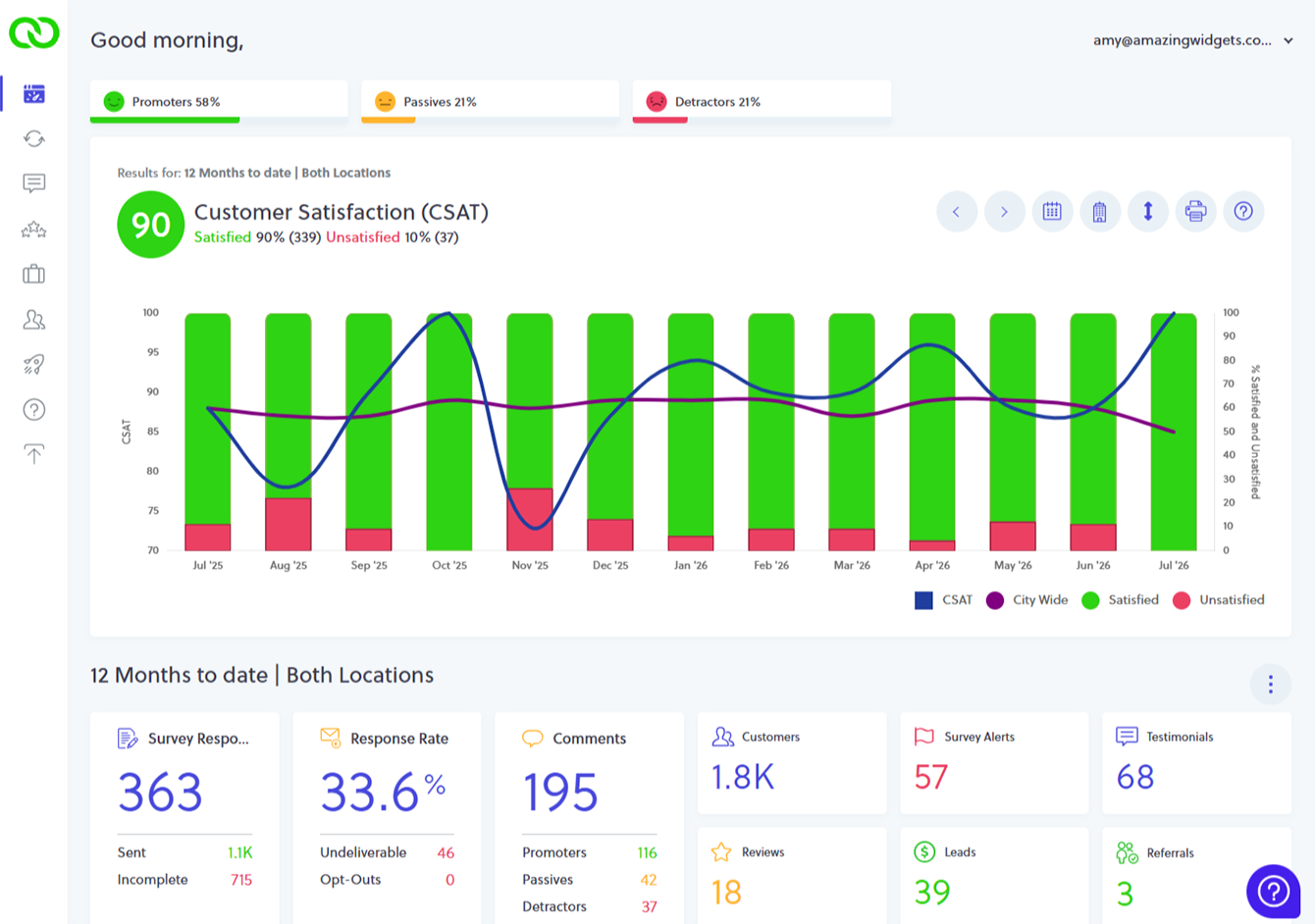1315x924 pixels.
Task: Open the Reviews 18 card
Action: pos(792,876)
